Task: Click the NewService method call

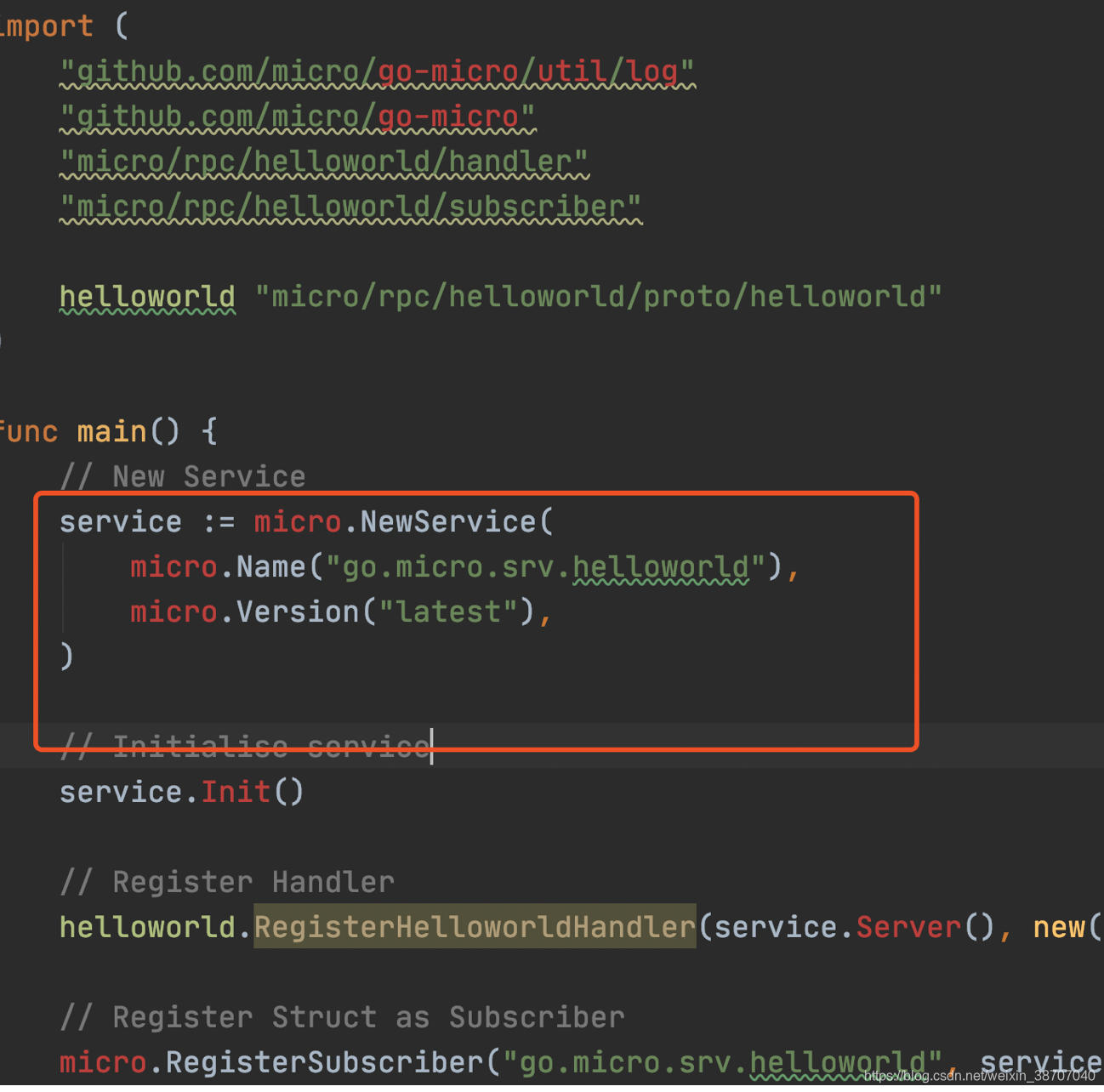Action: click(x=448, y=522)
